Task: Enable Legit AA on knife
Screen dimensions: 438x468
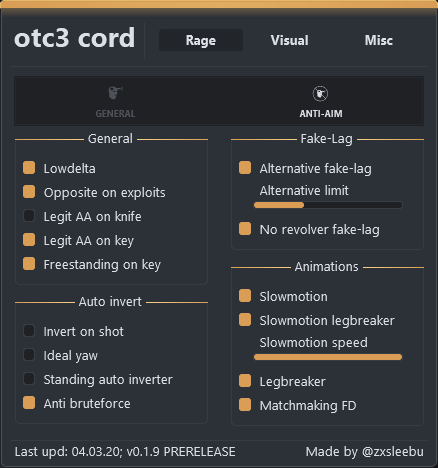Action: [29, 216]
